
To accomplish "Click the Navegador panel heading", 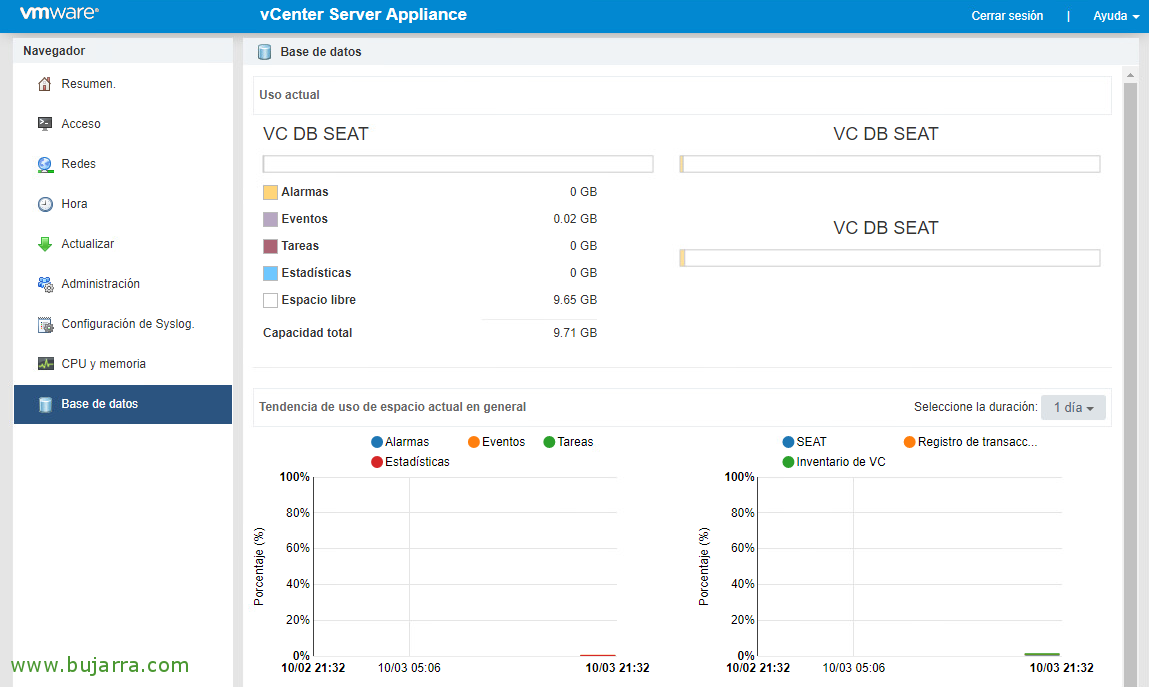I will [x=54, y=51].
